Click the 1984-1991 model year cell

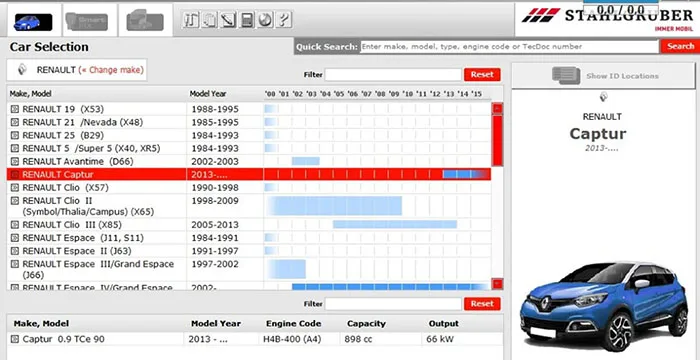(215, 238)
